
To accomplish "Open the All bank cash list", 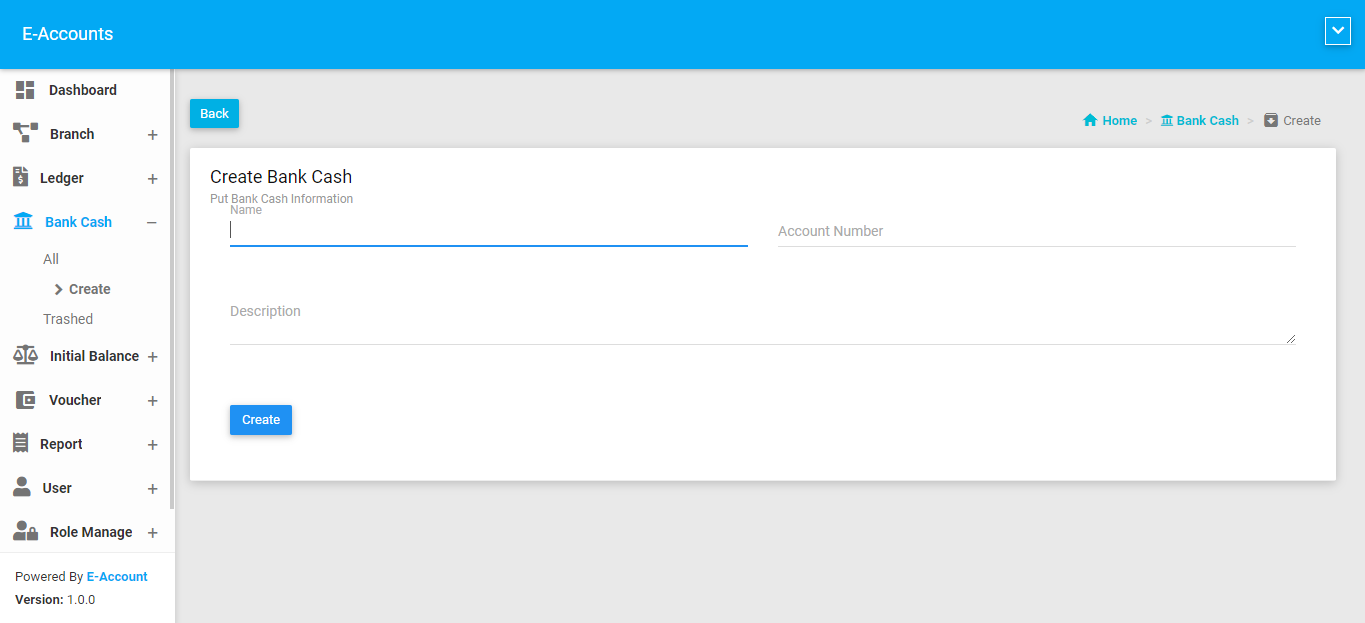I will [51, 259].
